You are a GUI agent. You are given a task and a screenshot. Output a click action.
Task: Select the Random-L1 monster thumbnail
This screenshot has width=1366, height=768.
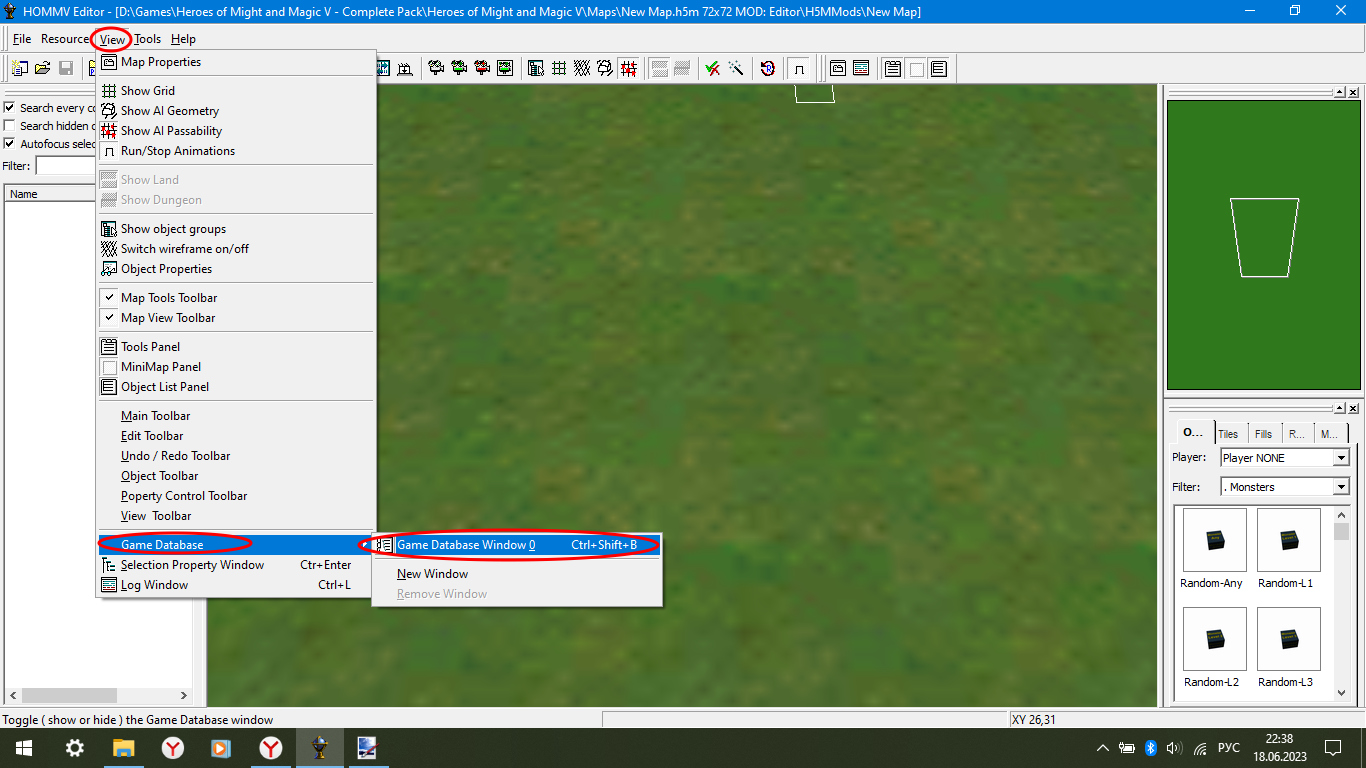pyautogui.click(x=1288, y=540)
